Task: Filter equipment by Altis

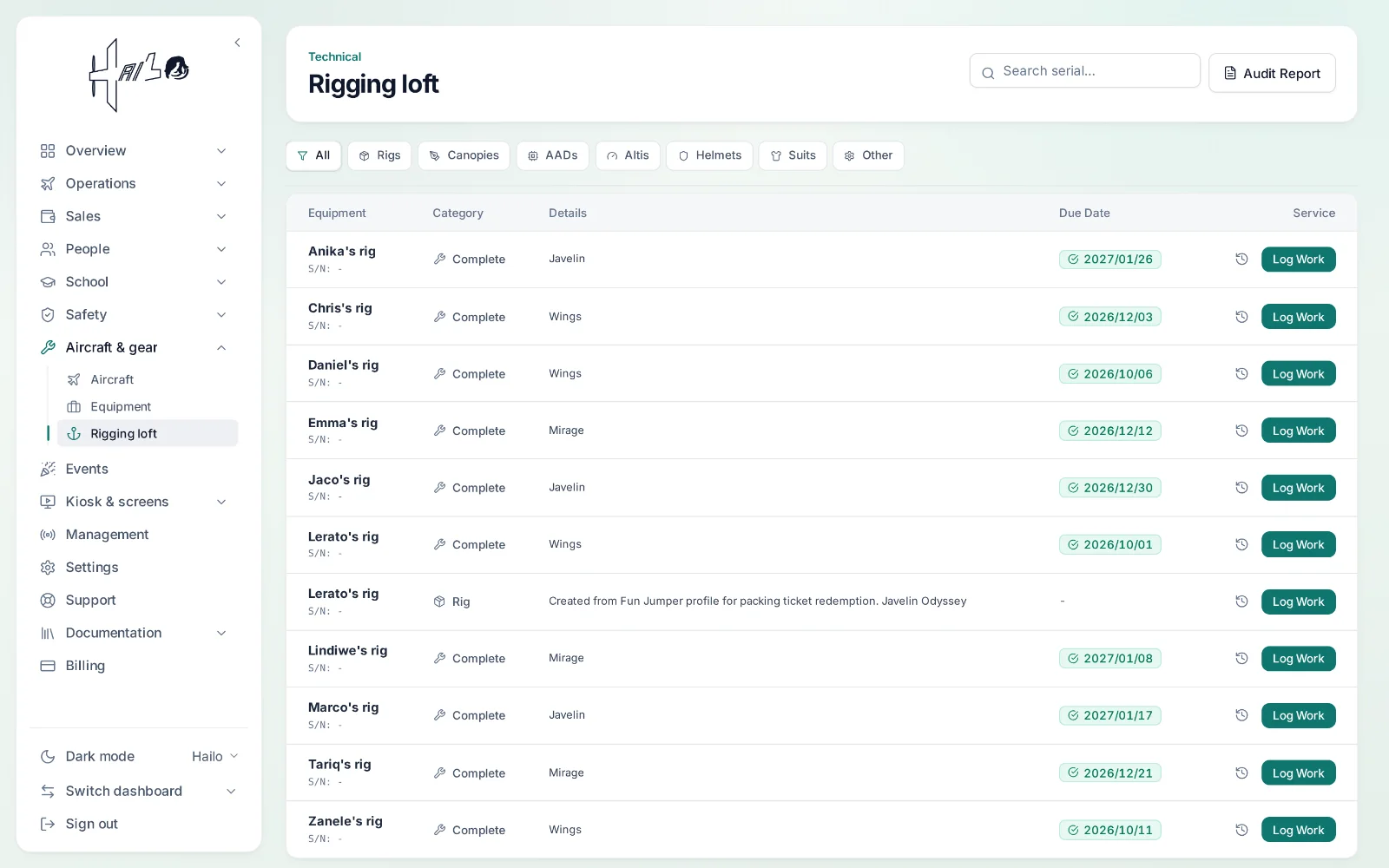Action: (x=628, y=155)
